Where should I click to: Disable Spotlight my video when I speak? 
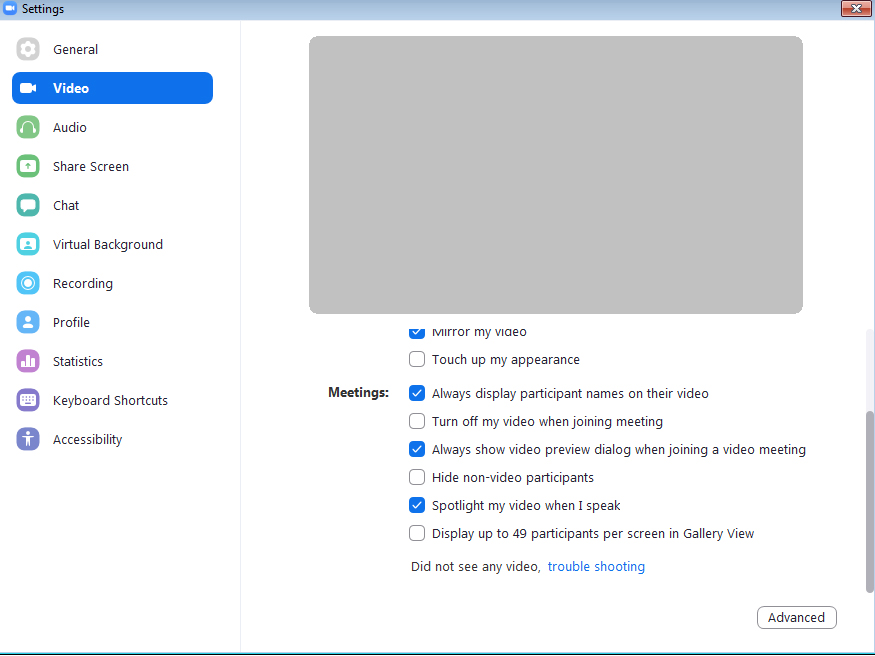pyautogui.click(x=417, y=505)
